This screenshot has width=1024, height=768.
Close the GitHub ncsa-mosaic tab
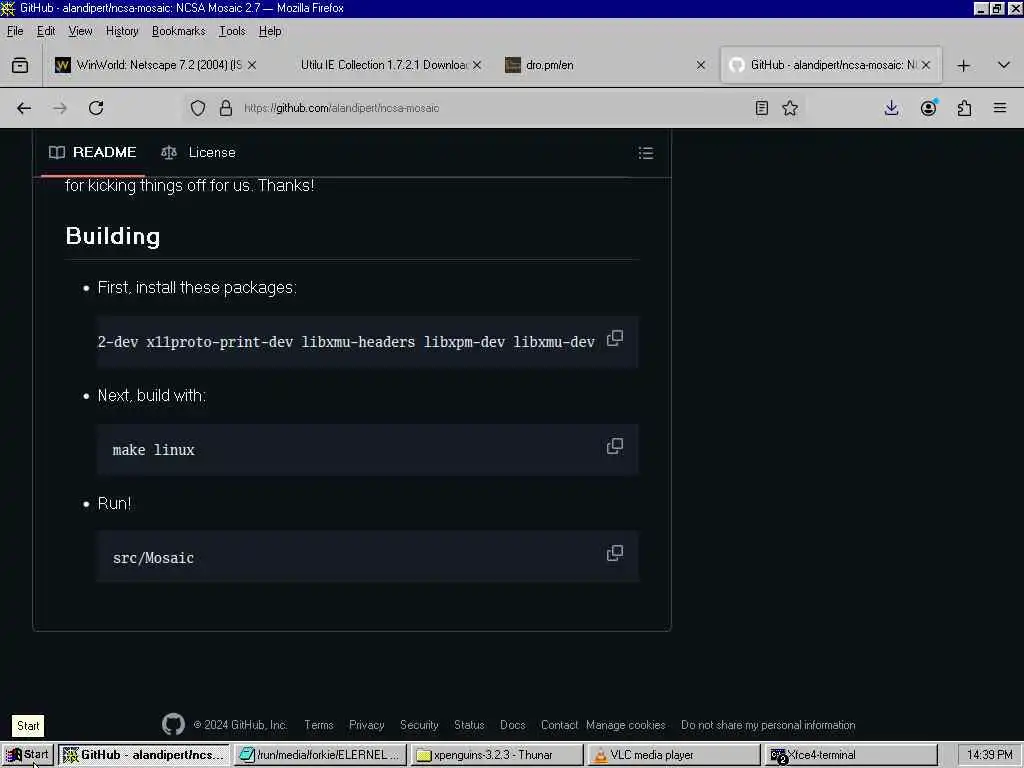click(x=926, y=65)
